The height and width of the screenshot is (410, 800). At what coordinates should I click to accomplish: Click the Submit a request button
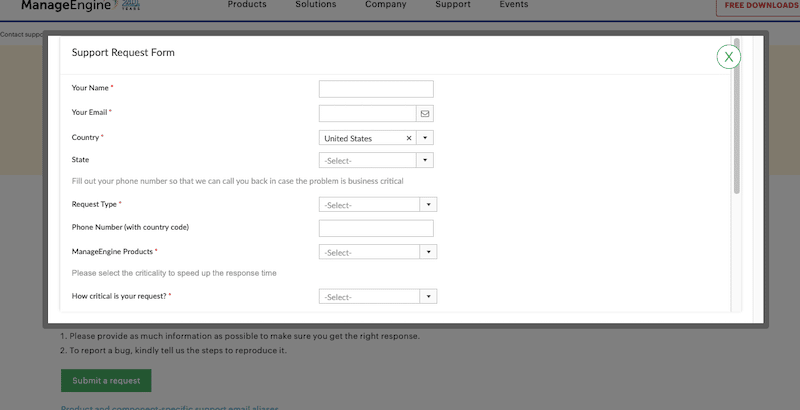[106, 380]
